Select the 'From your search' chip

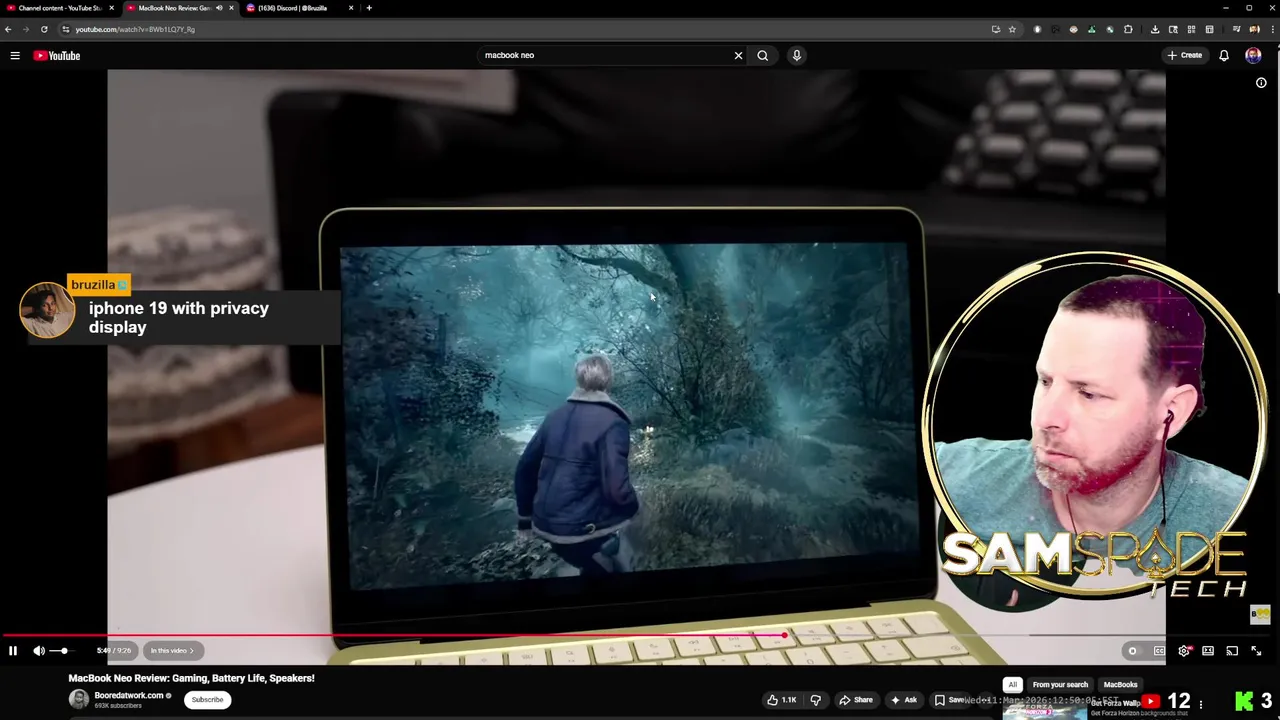[1060, 685]
